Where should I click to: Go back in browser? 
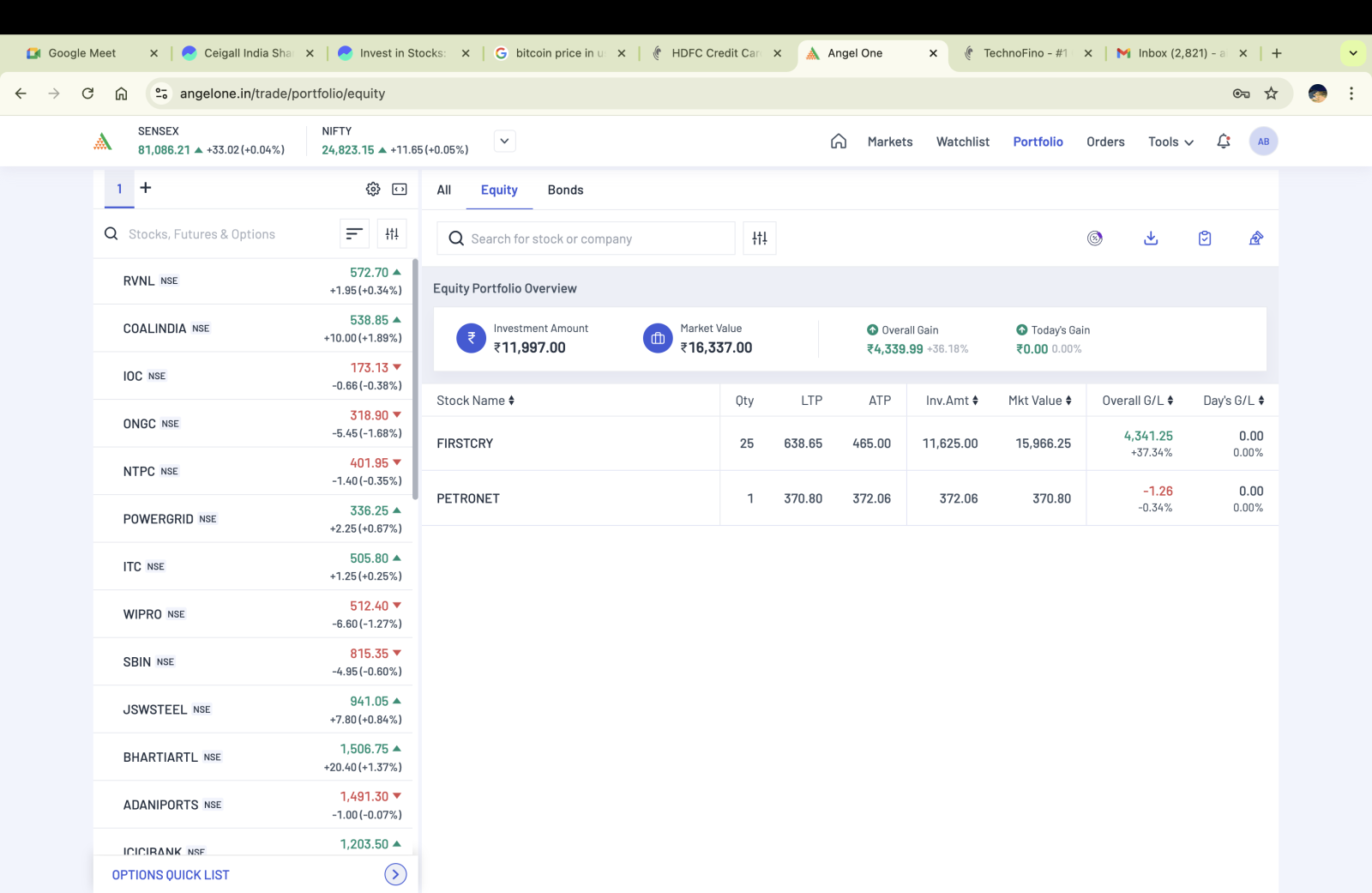pyautogui.click(x=21, y=94)
